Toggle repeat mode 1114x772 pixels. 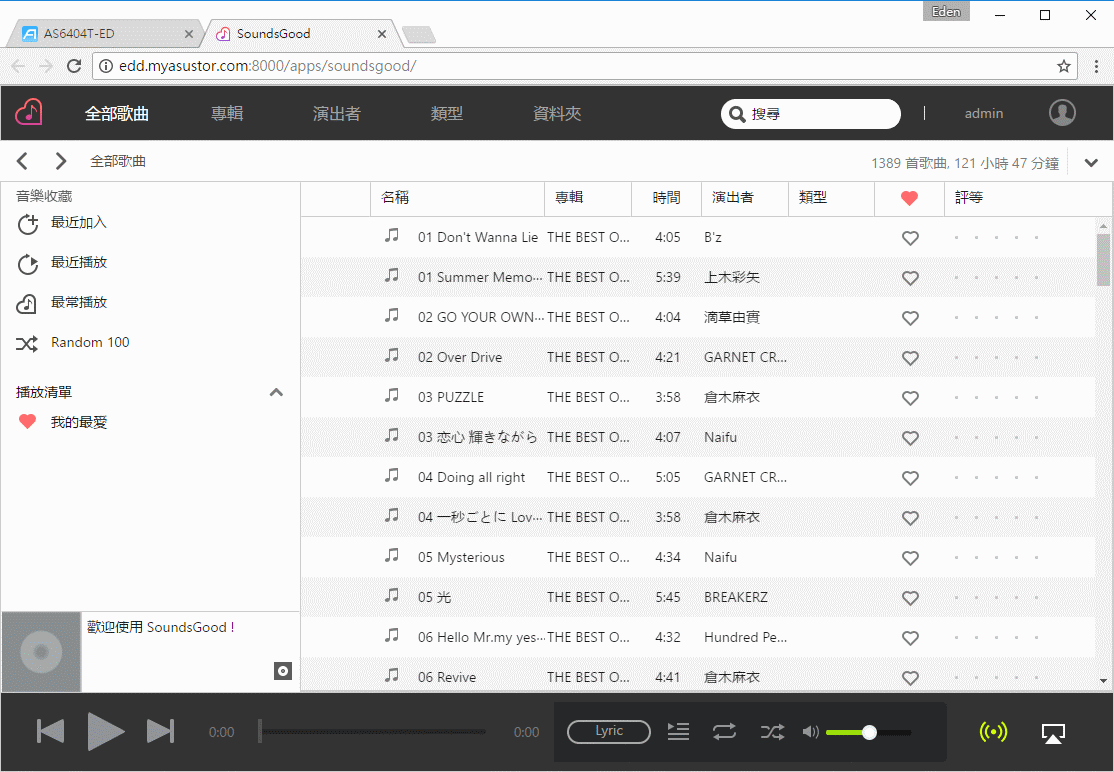click(725, 732)
